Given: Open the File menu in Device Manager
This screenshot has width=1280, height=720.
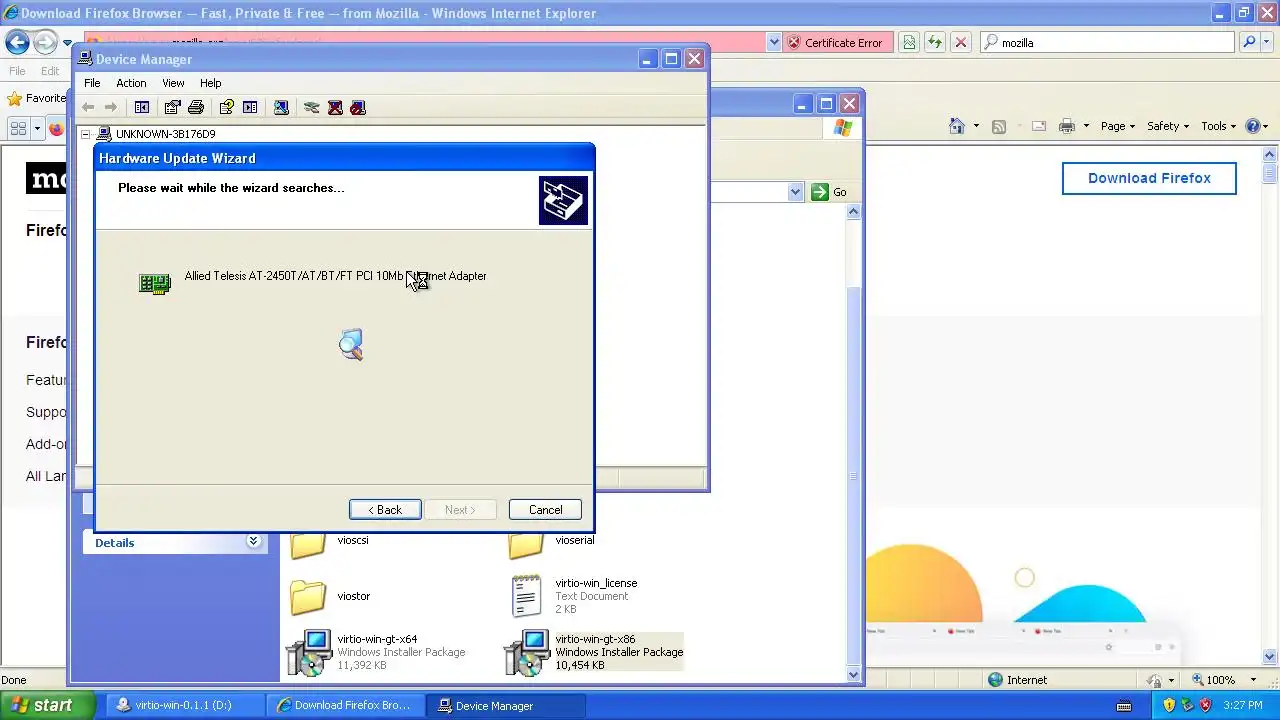Looking at the screenshot, I should 92,83.
